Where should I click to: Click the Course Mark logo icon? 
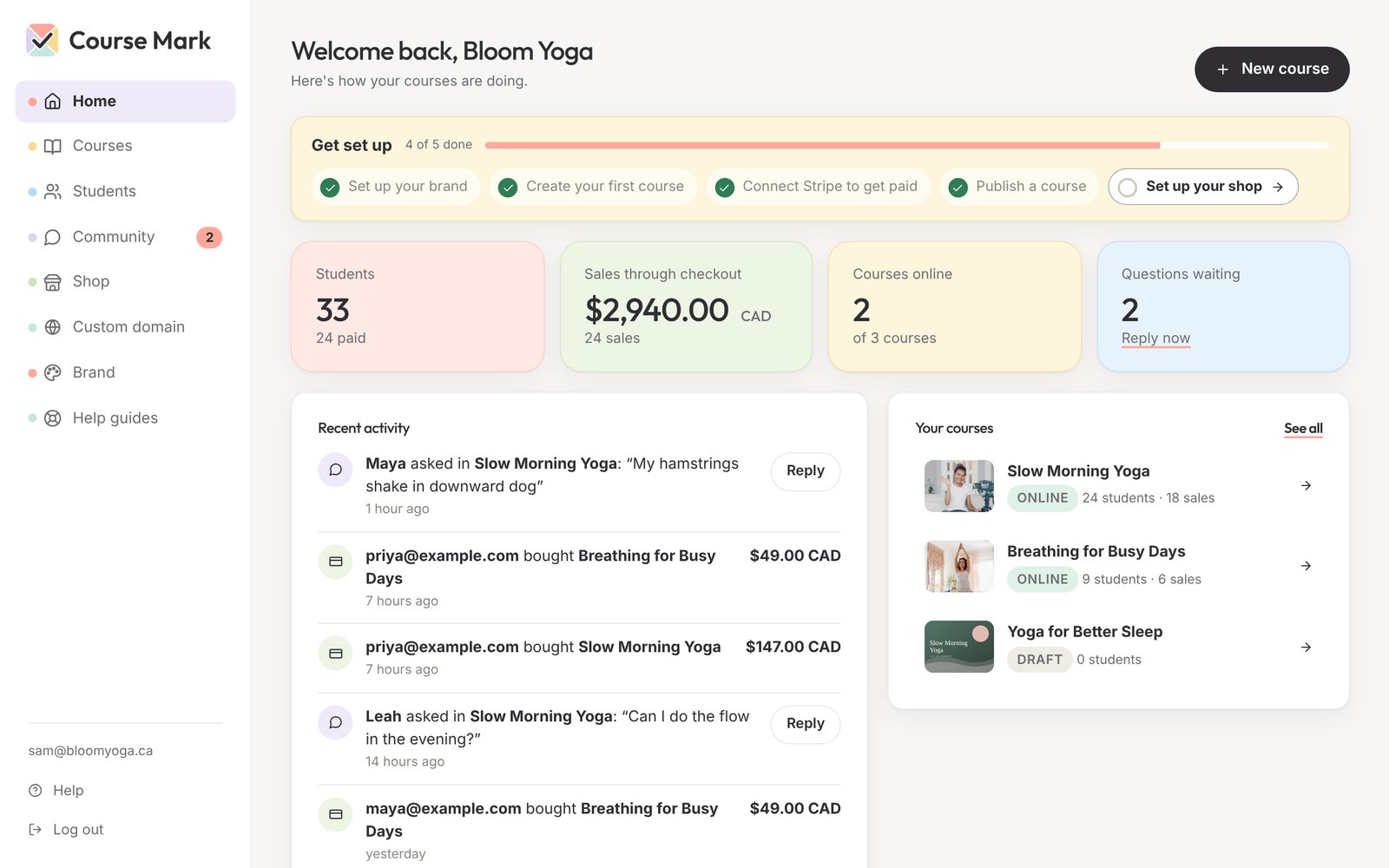tap(42, 40)
